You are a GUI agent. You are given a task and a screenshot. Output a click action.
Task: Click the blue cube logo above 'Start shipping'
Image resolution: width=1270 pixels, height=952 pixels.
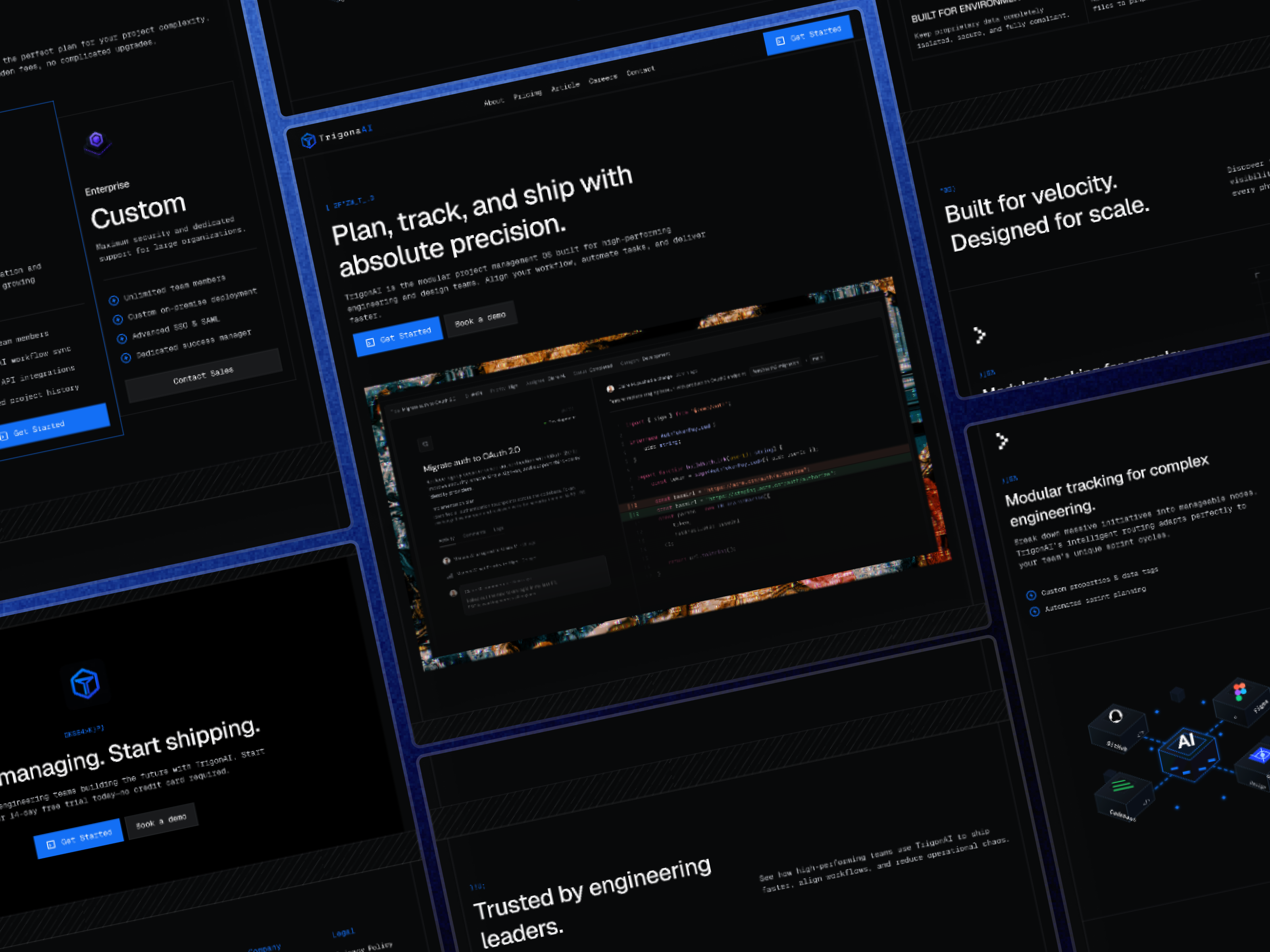[x=85, y=683]
